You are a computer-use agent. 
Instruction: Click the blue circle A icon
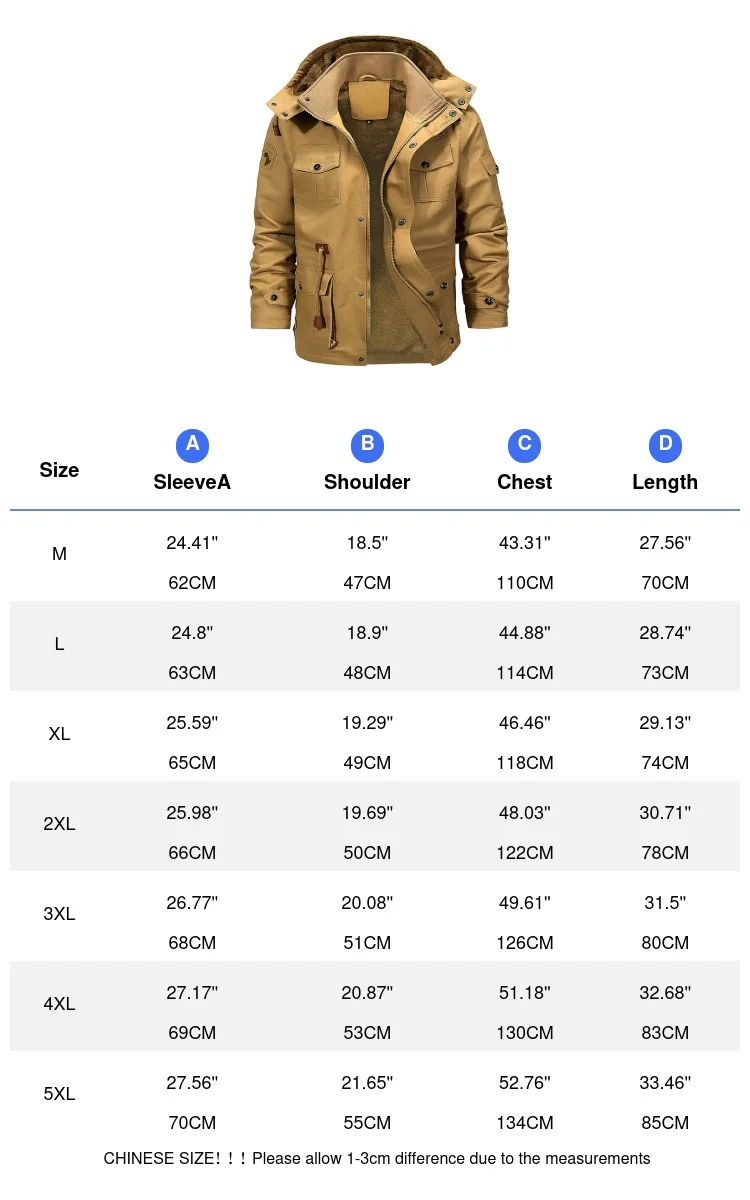tap(192, 445)
